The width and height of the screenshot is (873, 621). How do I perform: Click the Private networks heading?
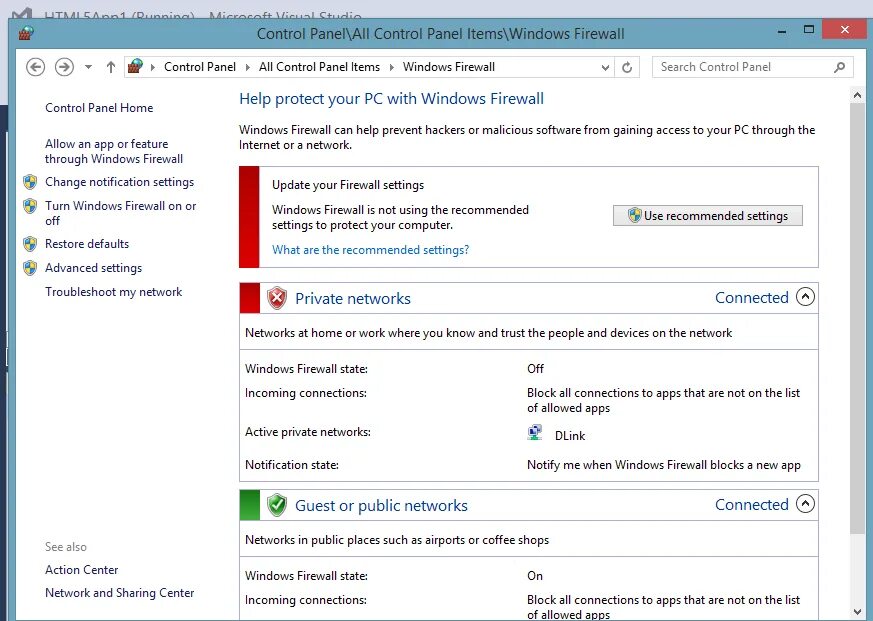(x=352, y=299)
